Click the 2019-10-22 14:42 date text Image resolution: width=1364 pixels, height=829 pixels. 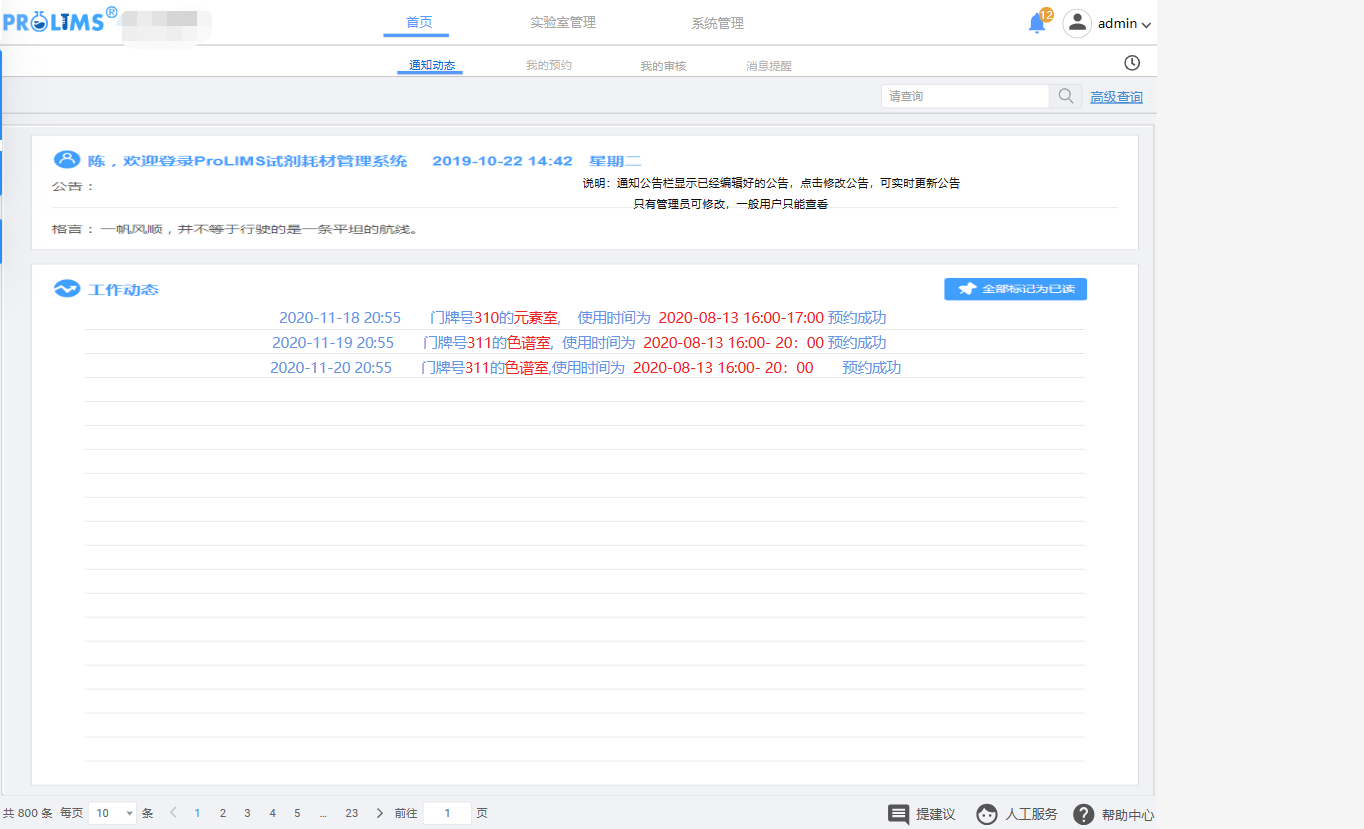[x=502, y=161]
